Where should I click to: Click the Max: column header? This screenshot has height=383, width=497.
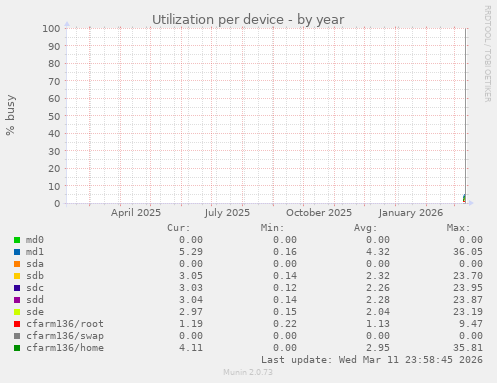pos(459,228)
